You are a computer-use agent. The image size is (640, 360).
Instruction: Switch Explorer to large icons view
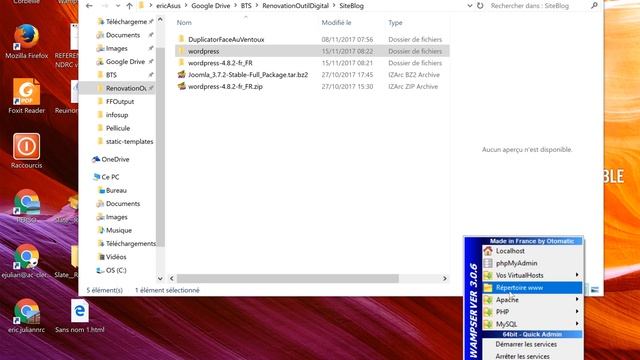(595, 290)
